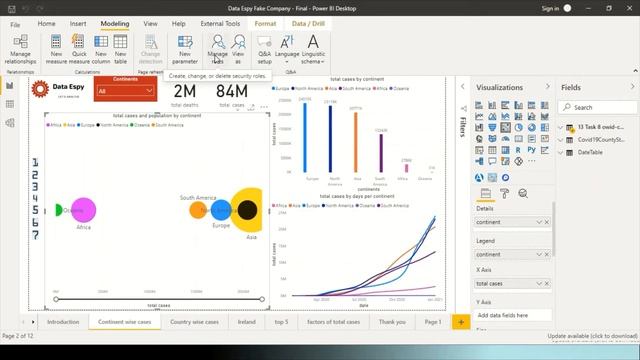Click Update available download link
The image size is (640, 360).
[592, 336]
